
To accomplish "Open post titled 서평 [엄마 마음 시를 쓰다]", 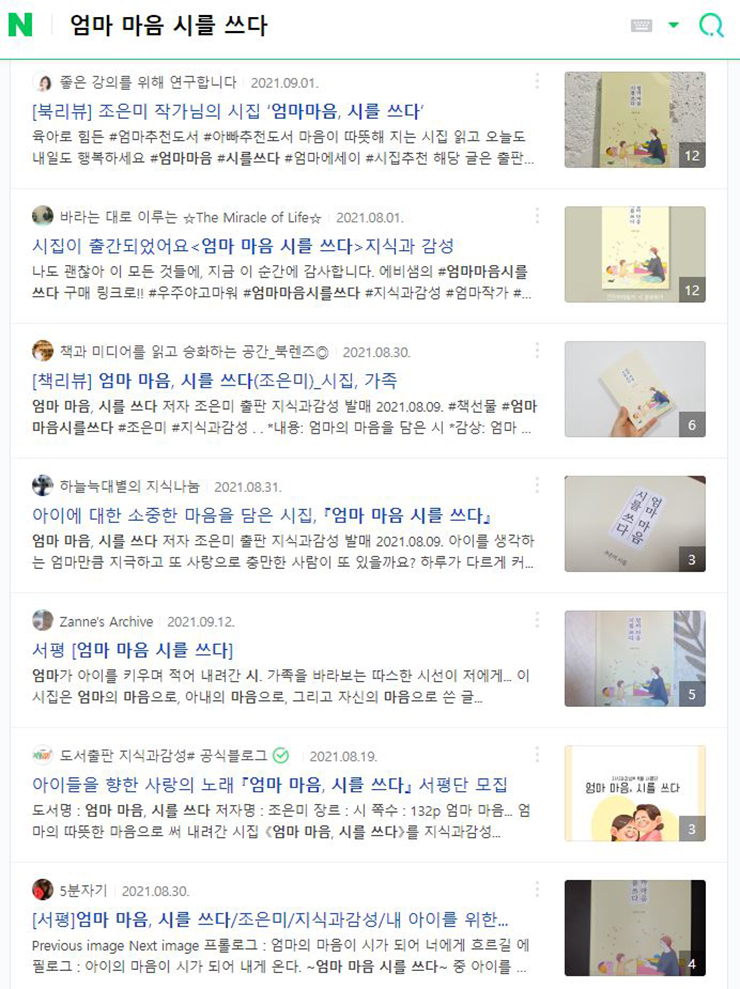I will coord(132,650).
